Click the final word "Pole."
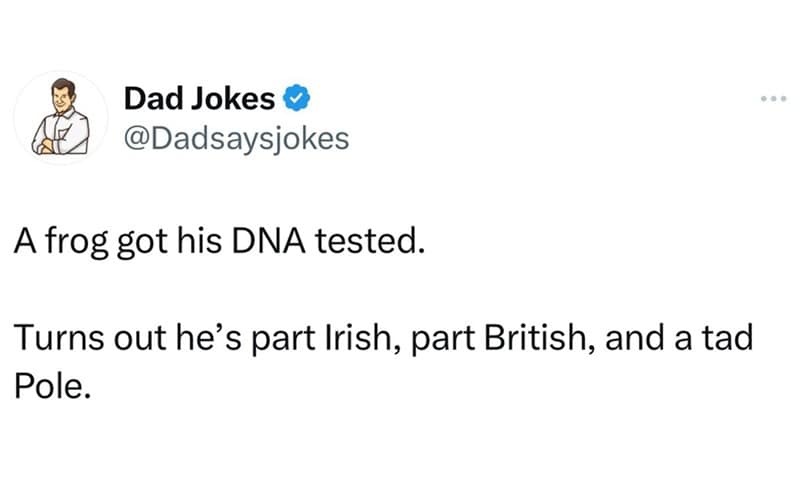The height and width of the screenshot is (481, 800). pos(53,386)
